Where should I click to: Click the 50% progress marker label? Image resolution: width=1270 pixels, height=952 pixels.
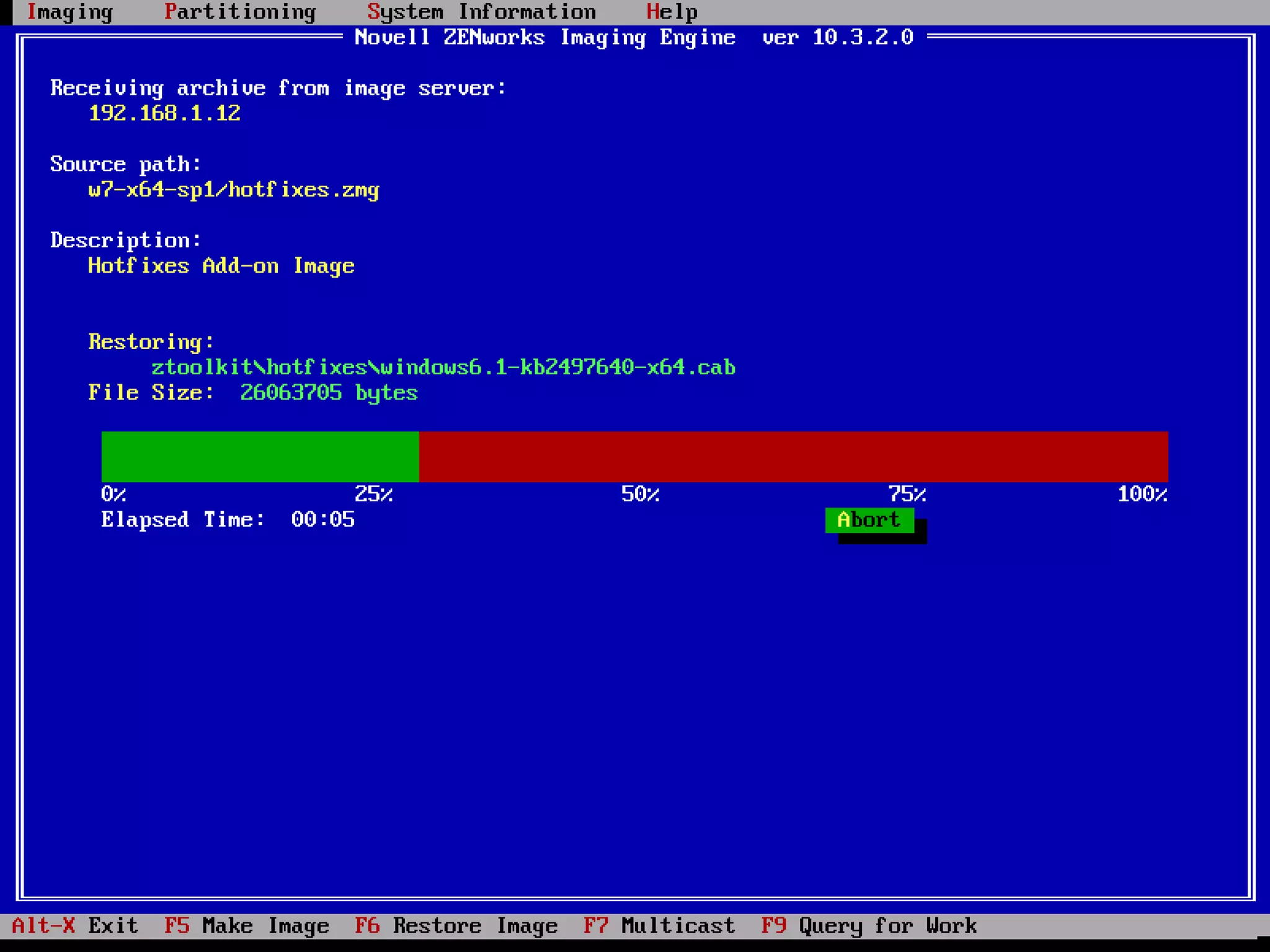(x=640, y=494)
